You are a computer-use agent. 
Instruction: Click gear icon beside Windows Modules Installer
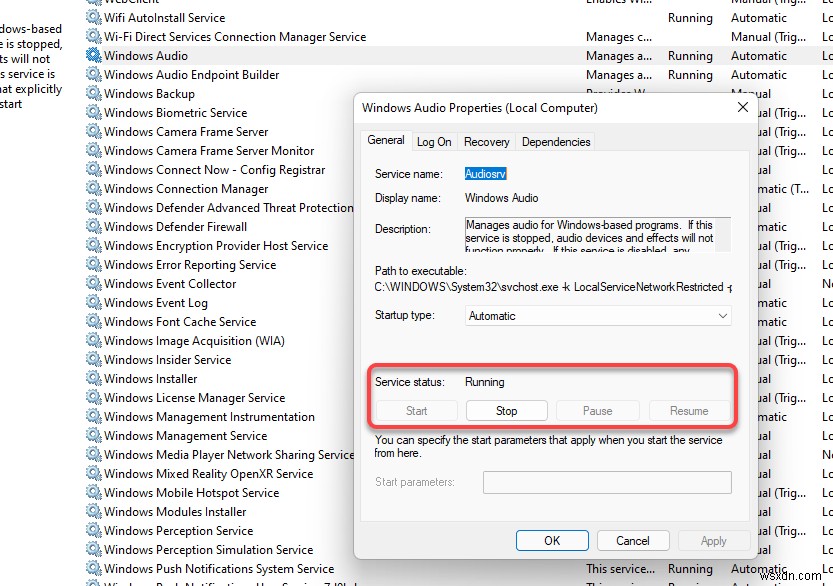[x=94, y=511]
